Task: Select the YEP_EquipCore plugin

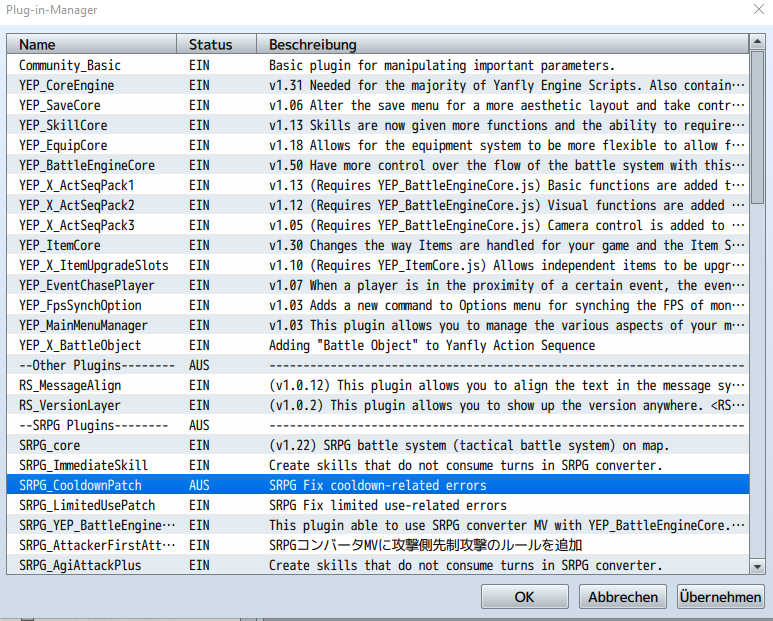Action: coord(378,145)
